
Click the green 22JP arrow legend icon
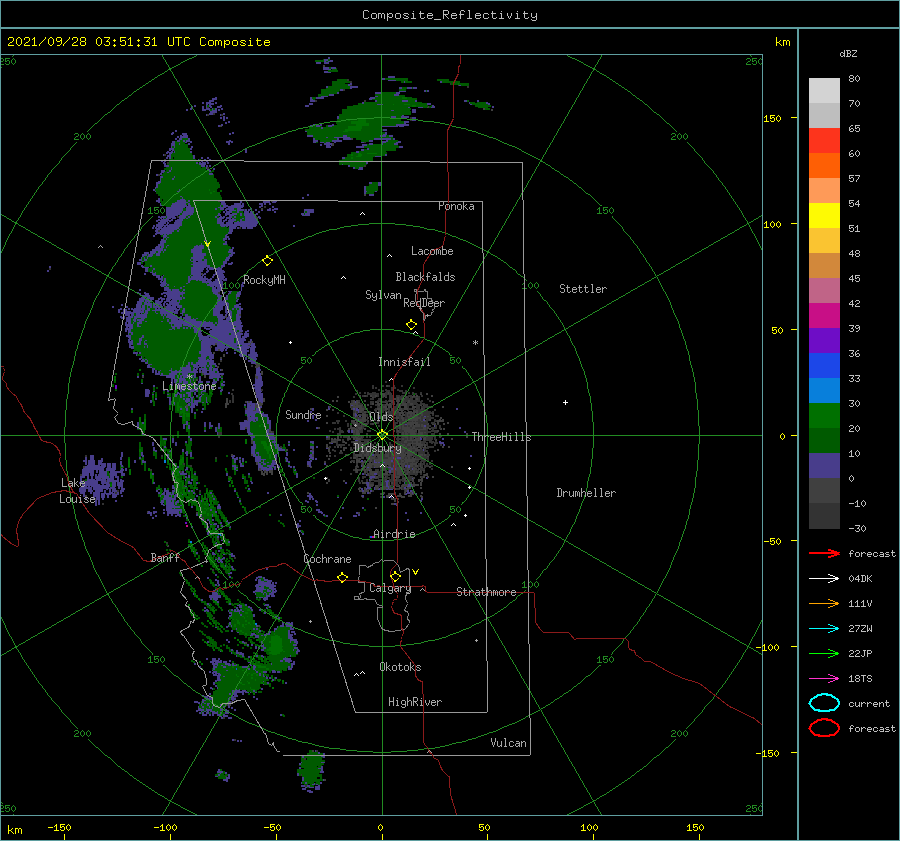click(x=824, y=653)
